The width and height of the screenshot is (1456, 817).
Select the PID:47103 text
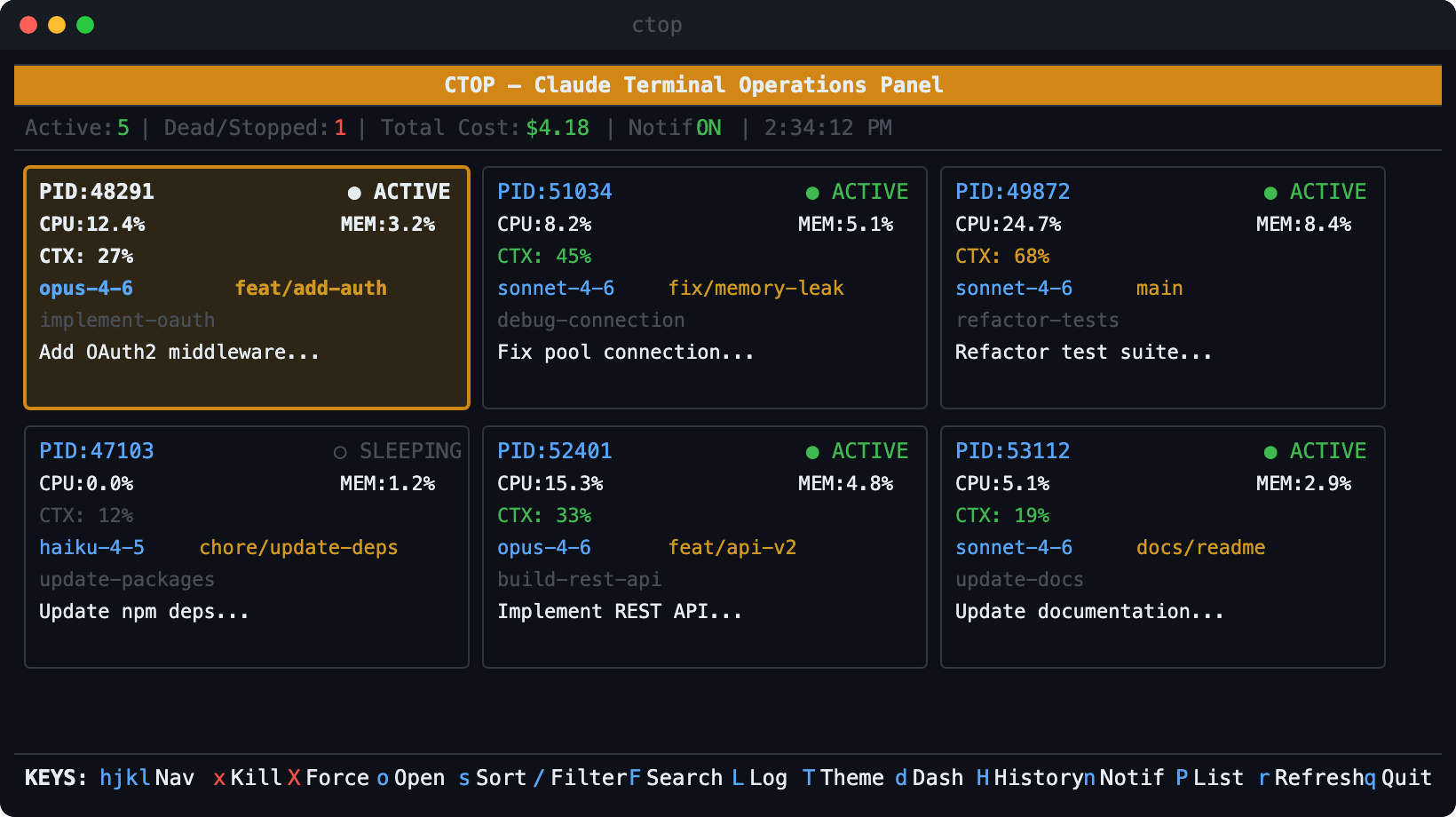pyautogui.click(x=97, y=451)
